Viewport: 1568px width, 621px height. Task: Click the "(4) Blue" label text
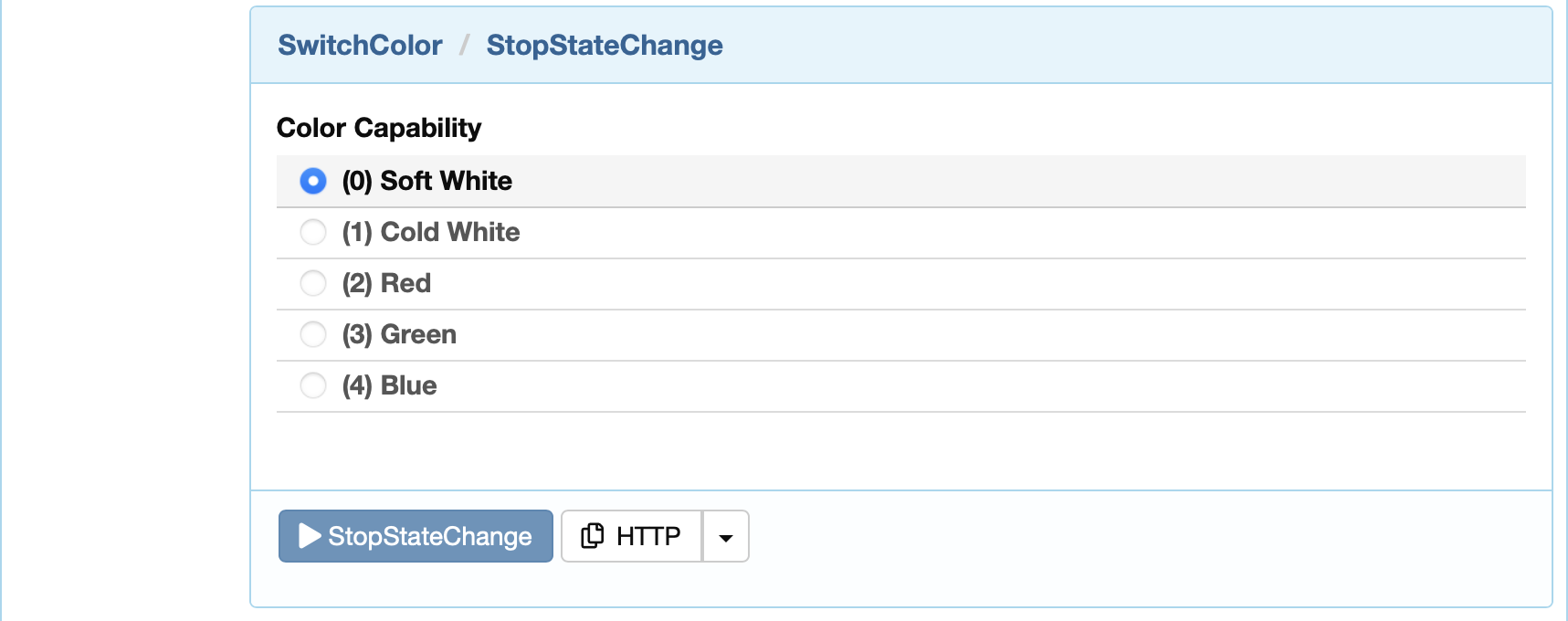pyautogui.click(x=389, y=385)
